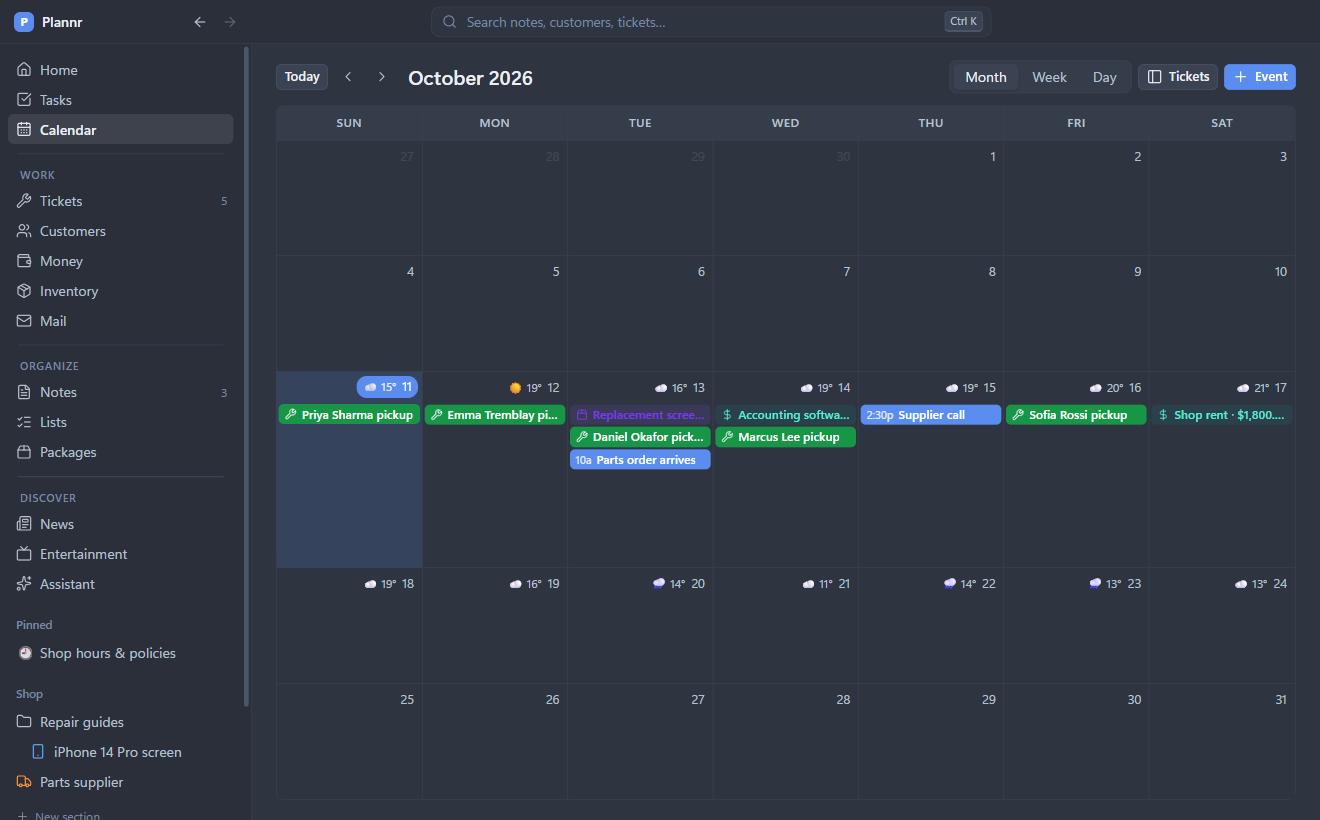Image resolution: width=1320 pixels, height=820 pixels.
Task: Open the Shop rent $1,800 event
Action: pyautogui.click(x=1222, y=415)
